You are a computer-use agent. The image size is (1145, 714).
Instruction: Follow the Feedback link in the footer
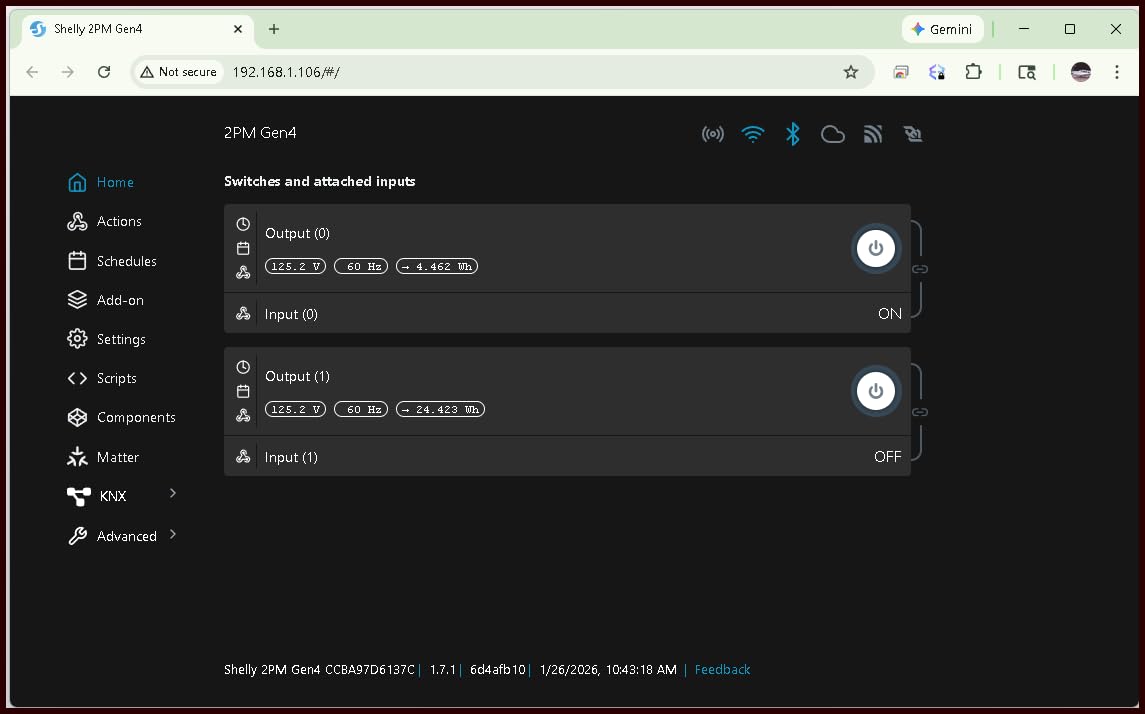(722, 669)
